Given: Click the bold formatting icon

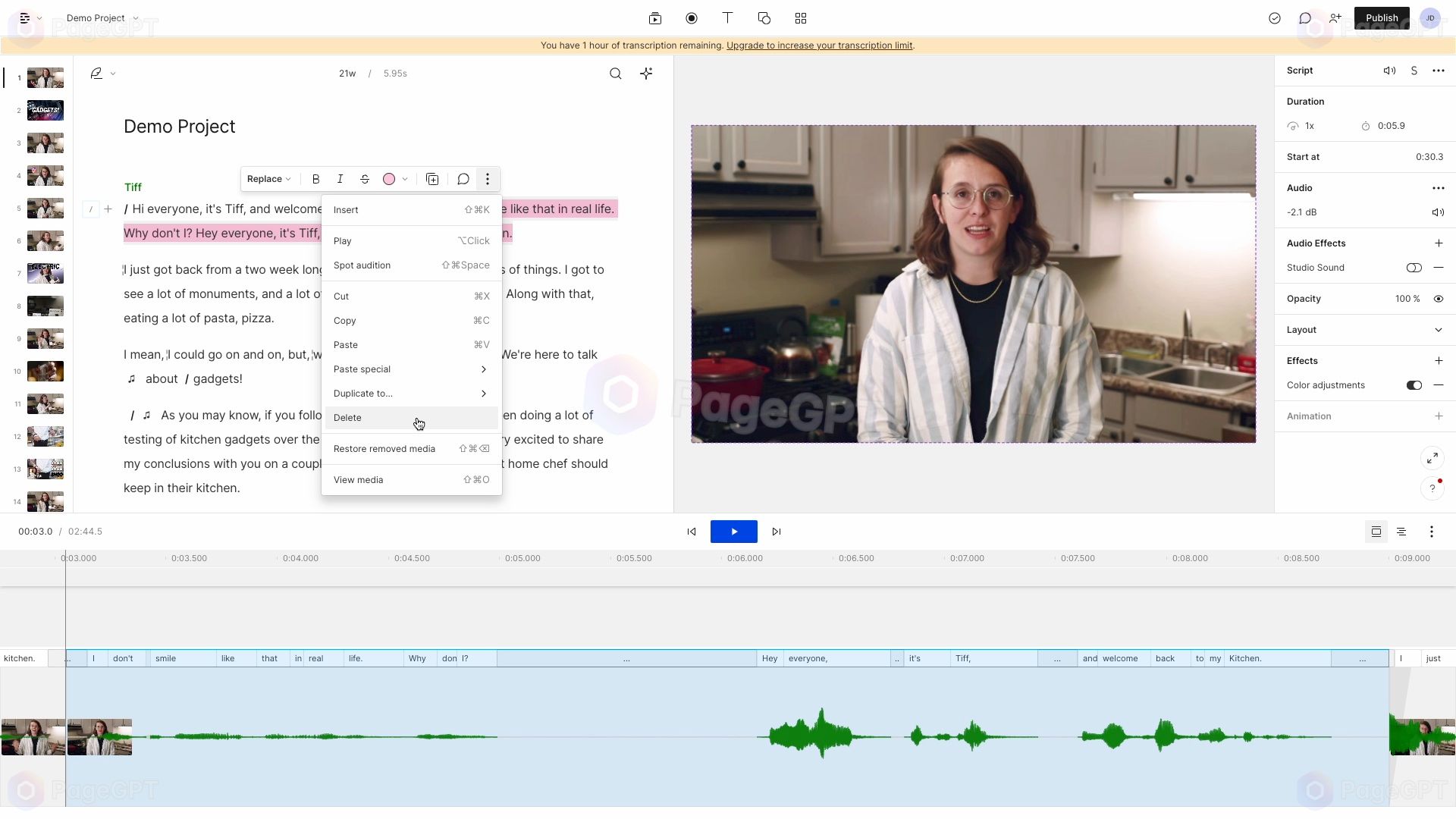Looking at the screenshot, I should pyautogui.click(x=316, y=179).
